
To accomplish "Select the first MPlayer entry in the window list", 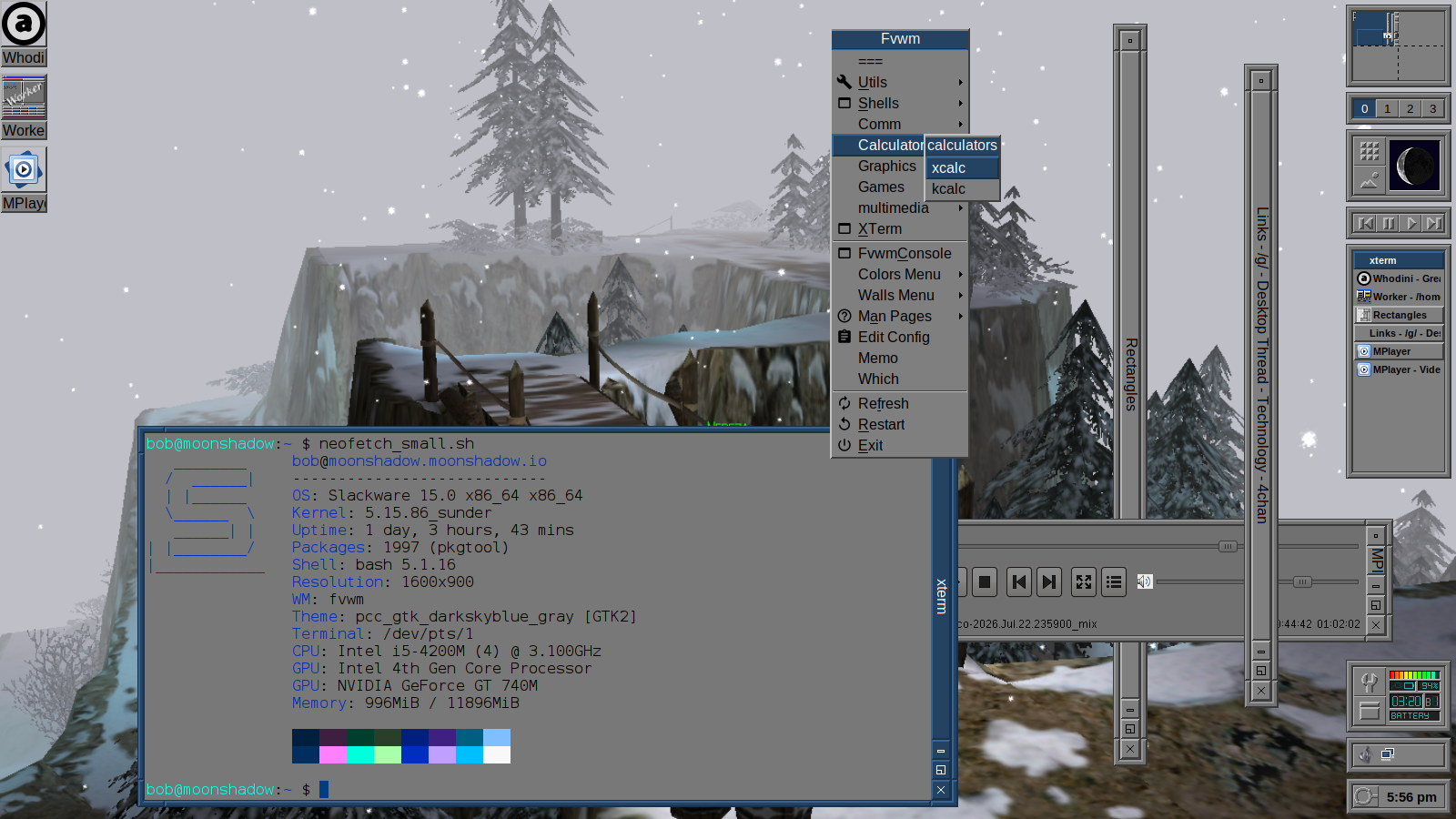I will pos(1399,351).
